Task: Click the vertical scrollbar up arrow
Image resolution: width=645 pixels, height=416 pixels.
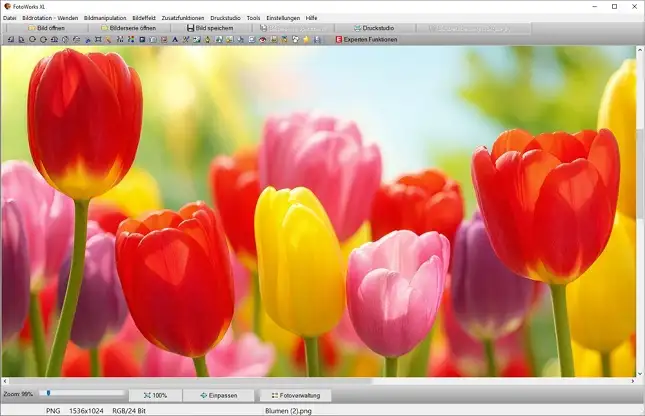Action: pos(640,50)
